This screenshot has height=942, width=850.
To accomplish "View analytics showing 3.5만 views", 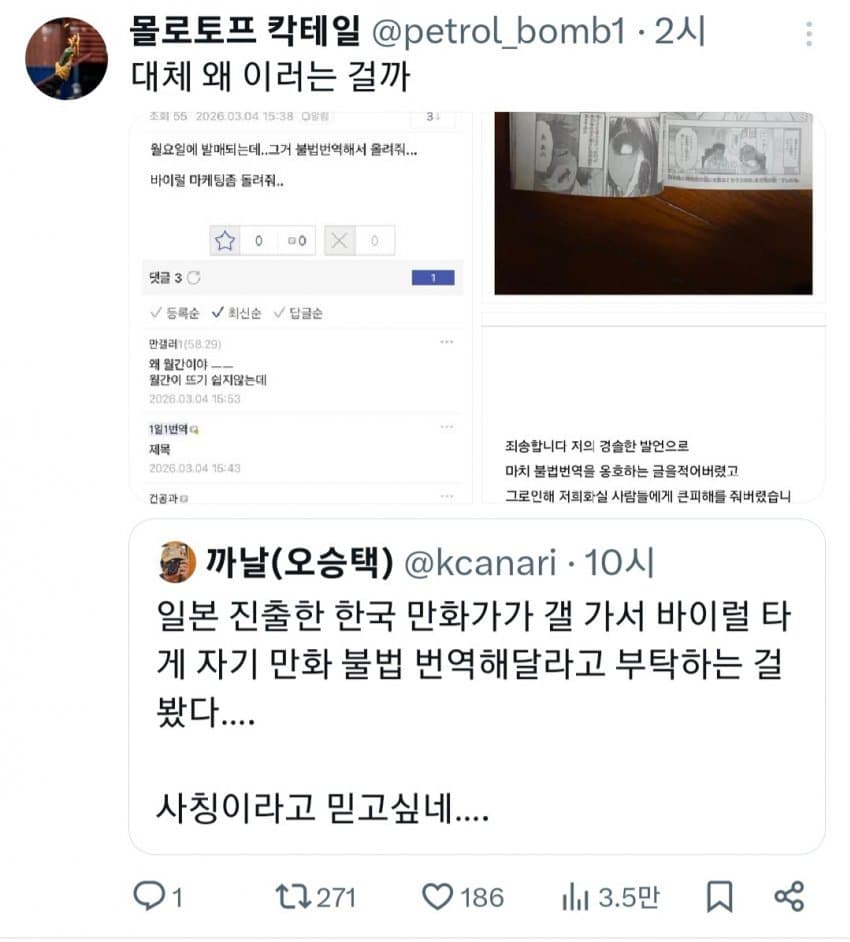I will (611, 898).
